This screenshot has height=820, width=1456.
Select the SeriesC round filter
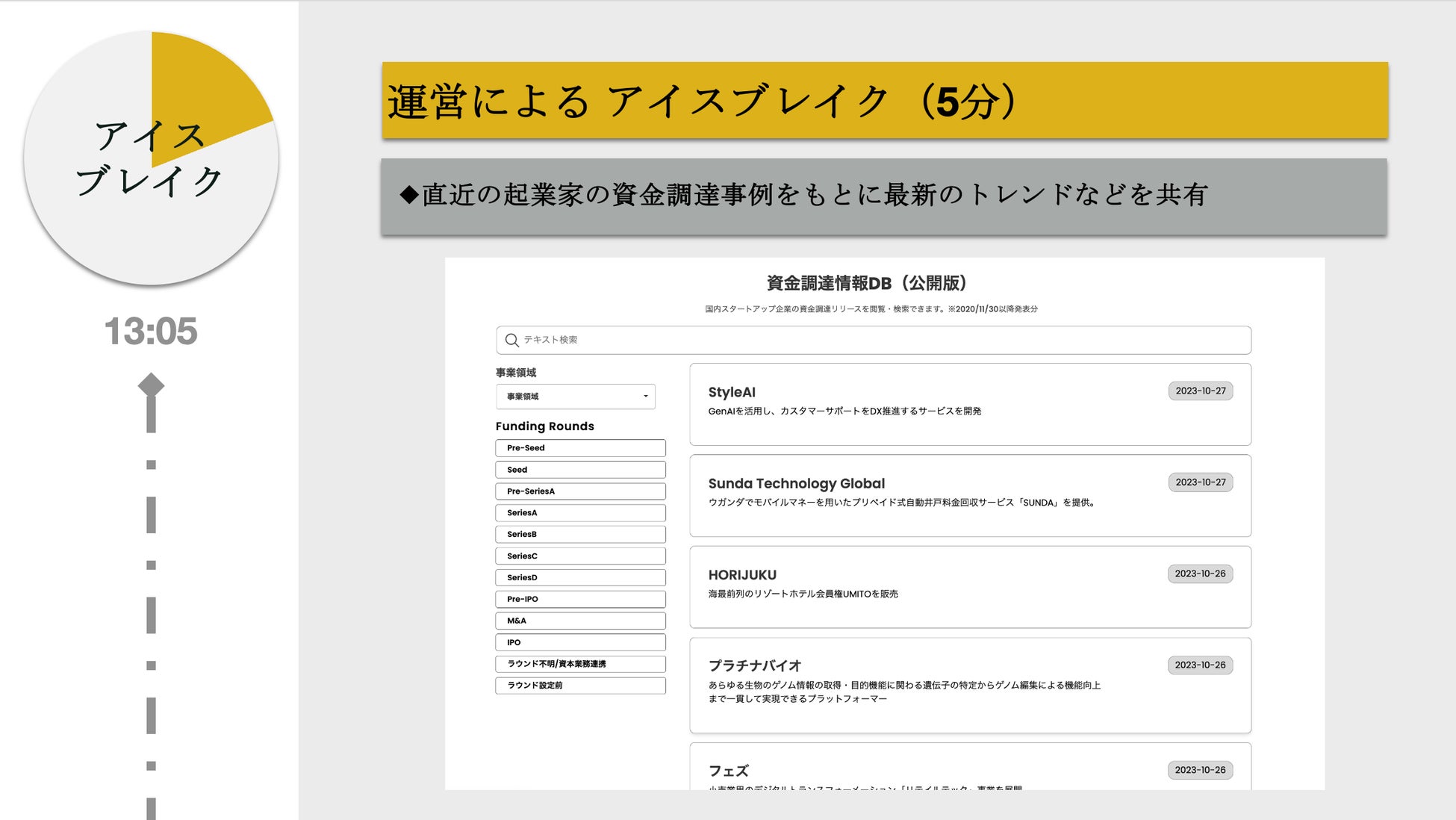tap(580, 556)
